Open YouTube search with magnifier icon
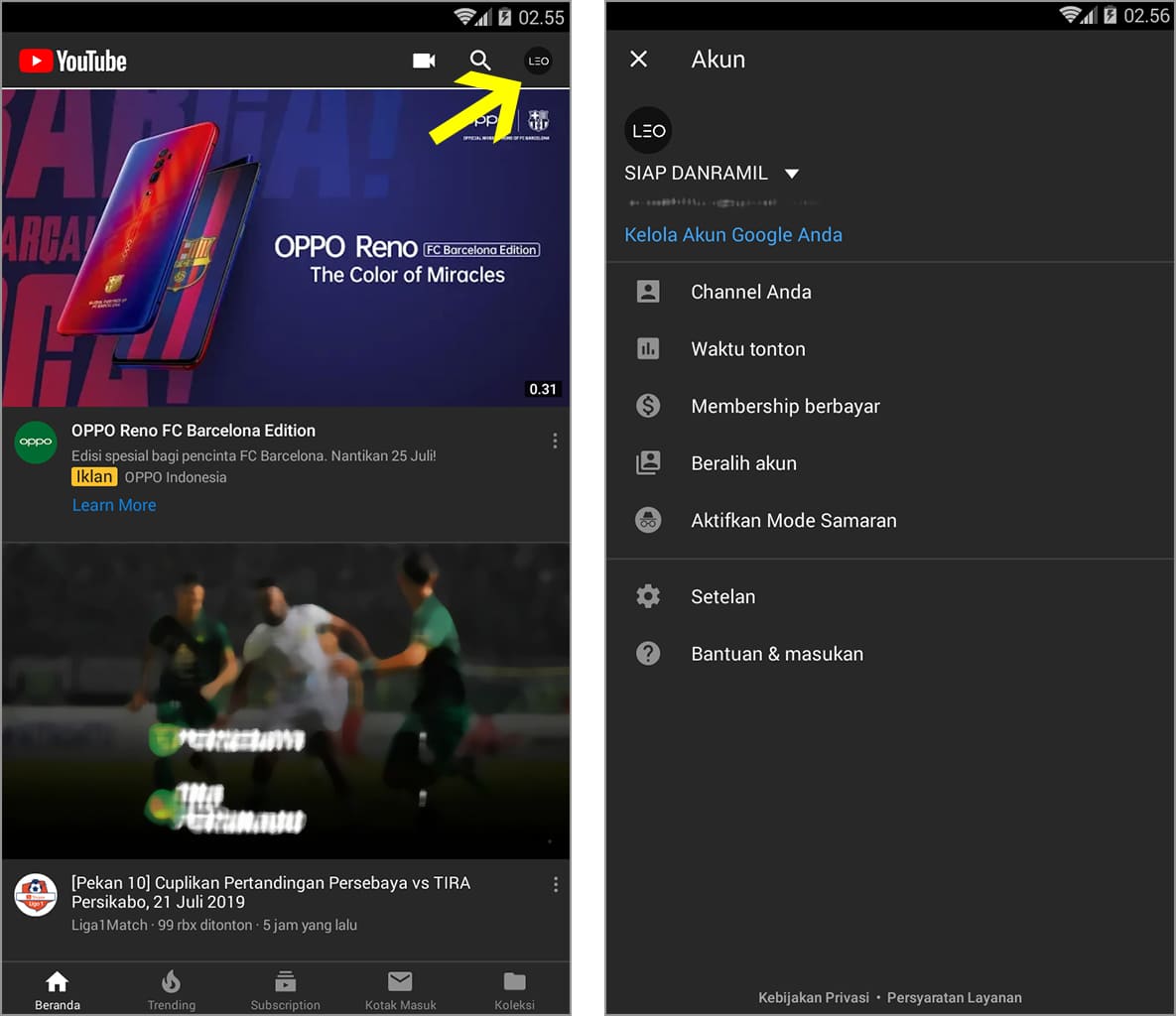 pos(480,61)
